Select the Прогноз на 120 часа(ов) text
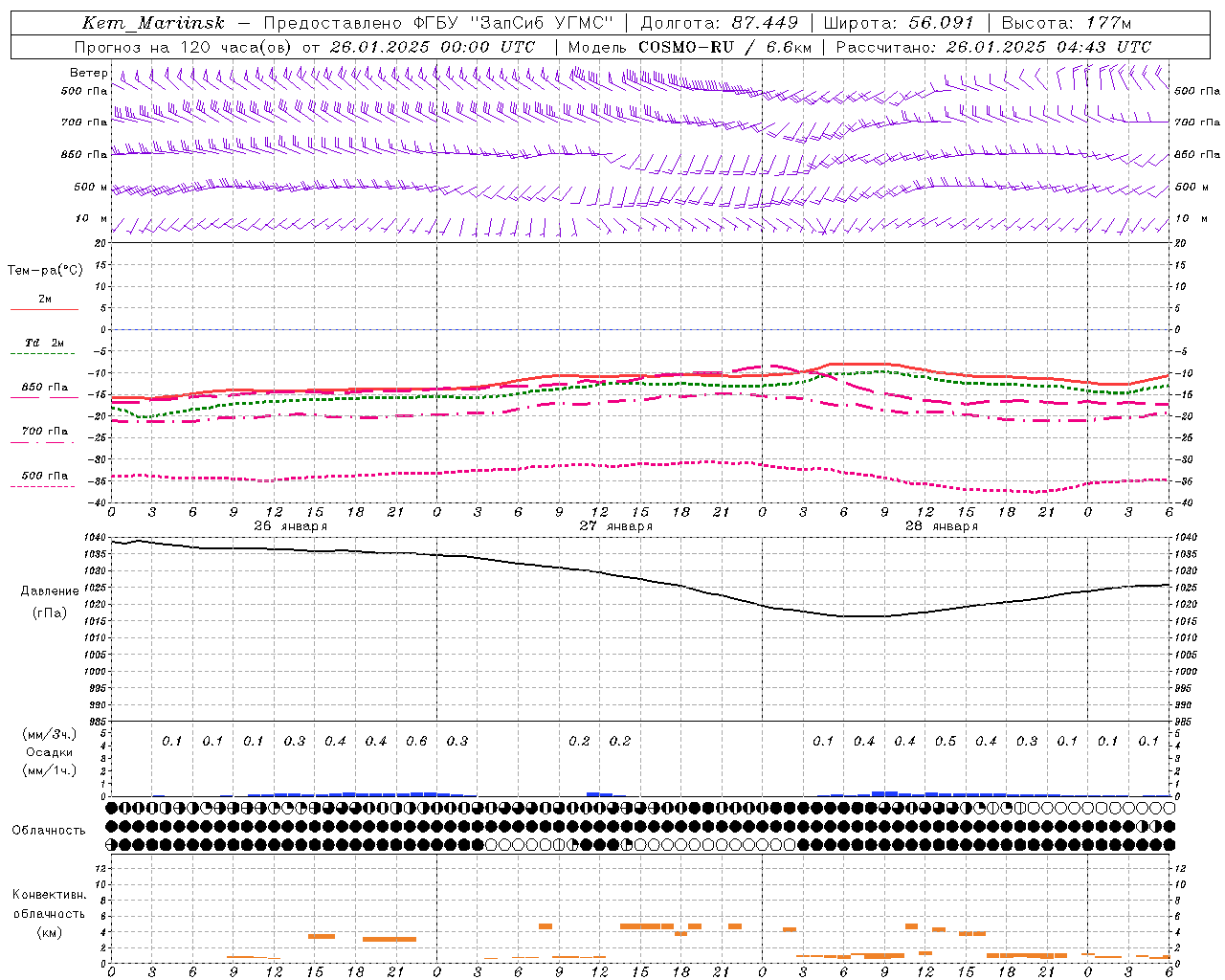 [184, 47]
